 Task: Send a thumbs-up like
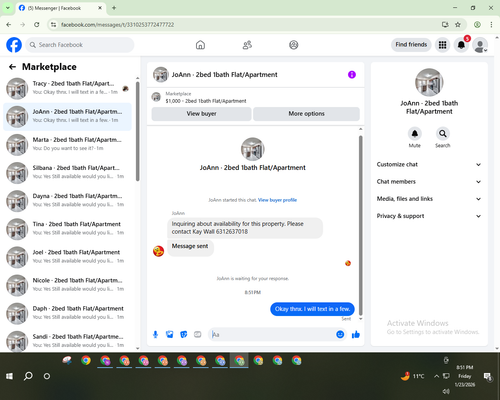(x=356, y=334)
